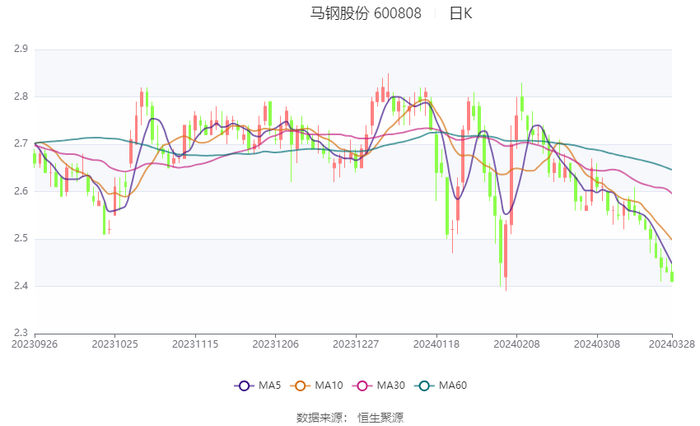Click the 20231227 date tick label
Viewport: 700px width, 426px height.
click(356, 344)
